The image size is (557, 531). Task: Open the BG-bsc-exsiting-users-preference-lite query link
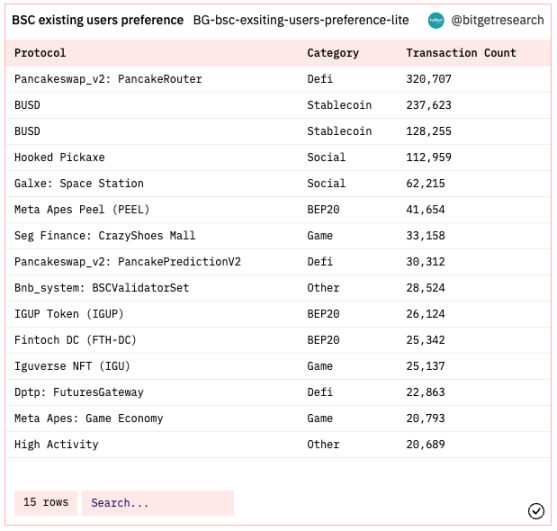point(301,20)
